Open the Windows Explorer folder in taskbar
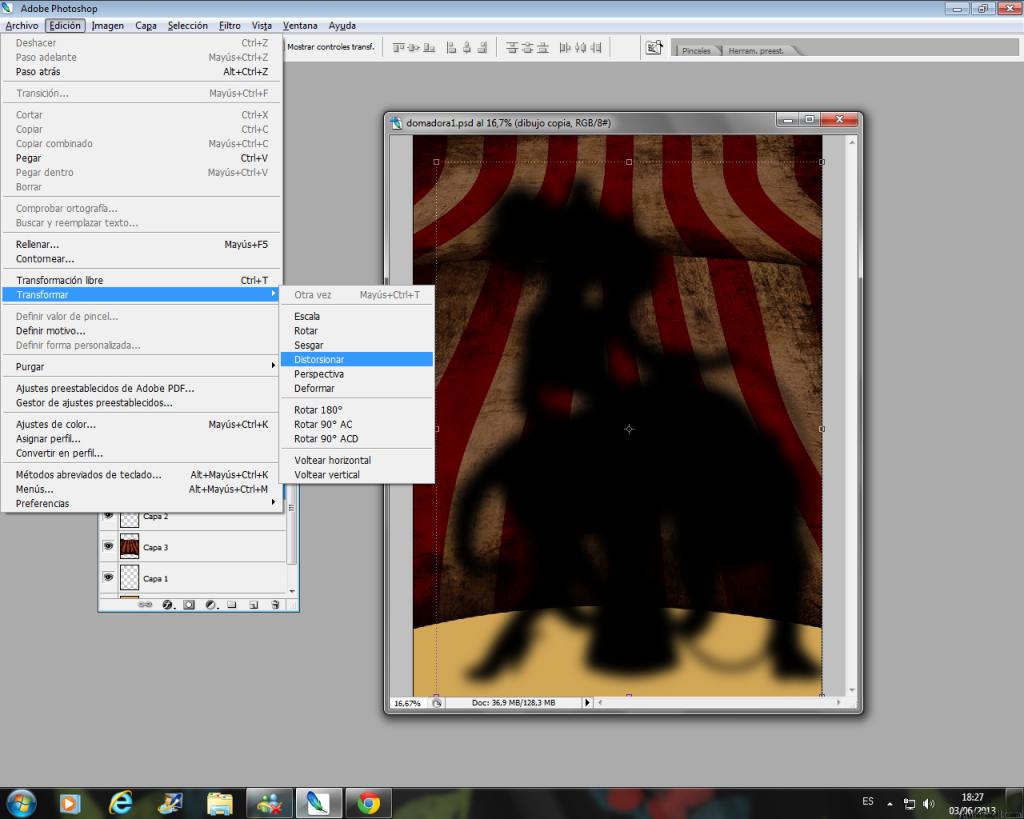Viewport: 1024px width, 819px height. pyautogui.click(x=220, y=803)
